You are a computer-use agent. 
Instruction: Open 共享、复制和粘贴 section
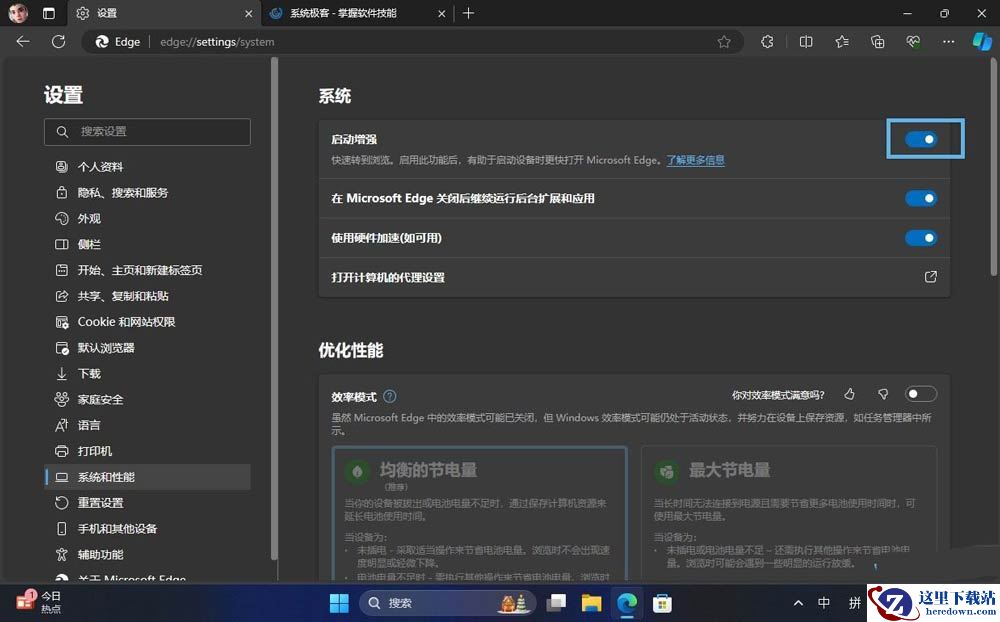pyautogui.click(x=147, y=296)
